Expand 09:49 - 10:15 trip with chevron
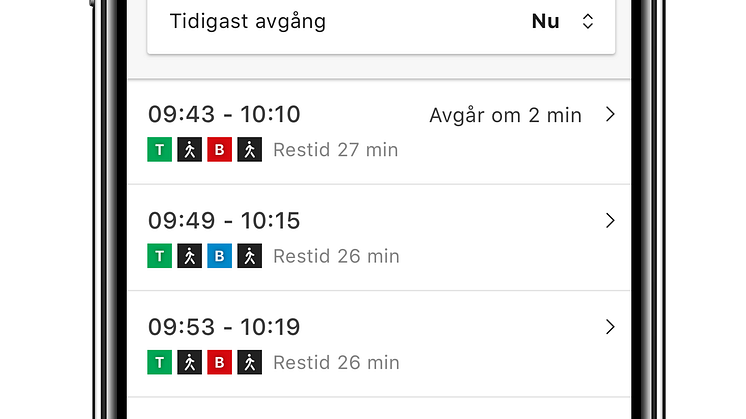 (x=610, y=221)
